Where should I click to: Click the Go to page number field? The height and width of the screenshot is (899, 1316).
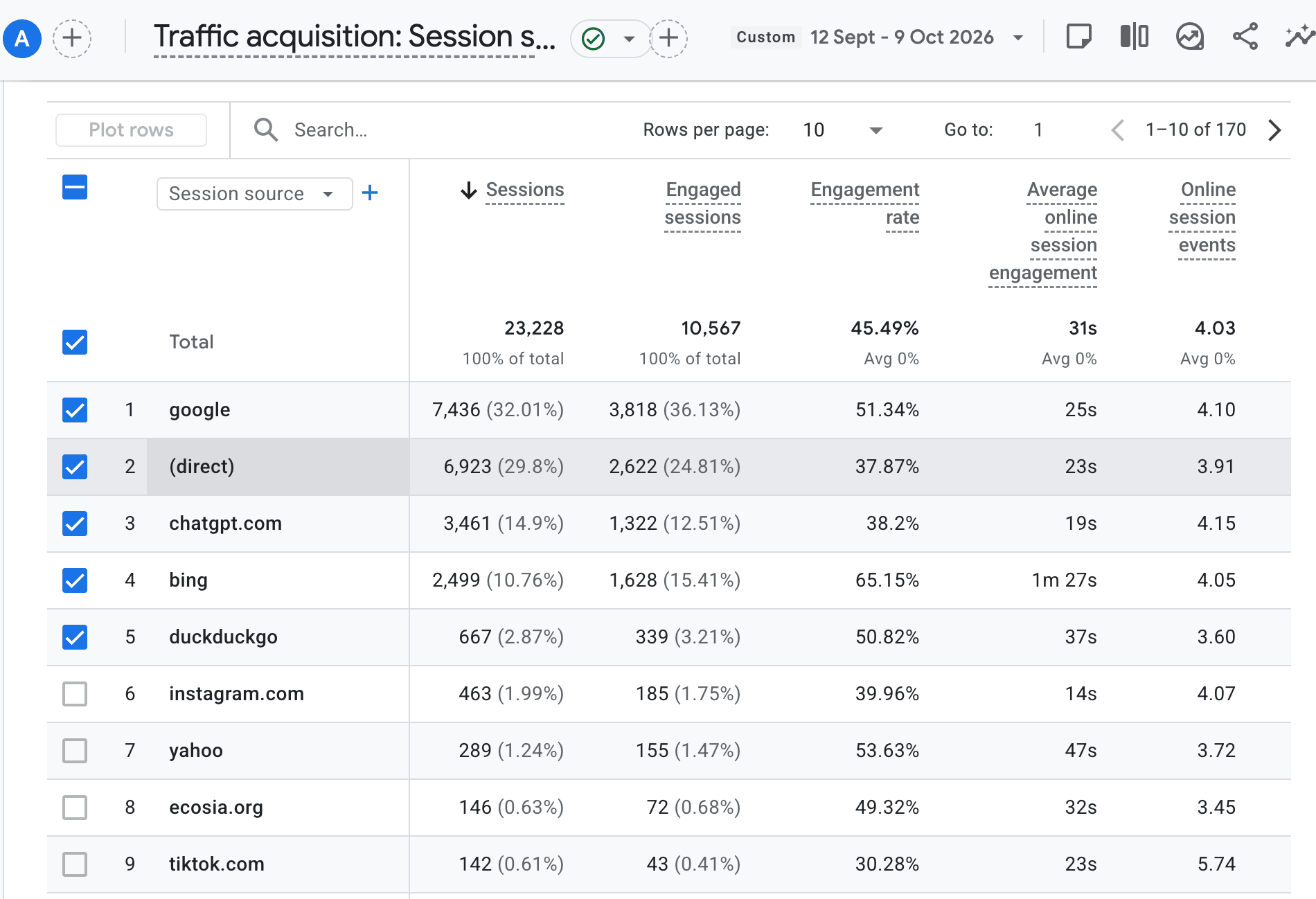pos(1039,130)
